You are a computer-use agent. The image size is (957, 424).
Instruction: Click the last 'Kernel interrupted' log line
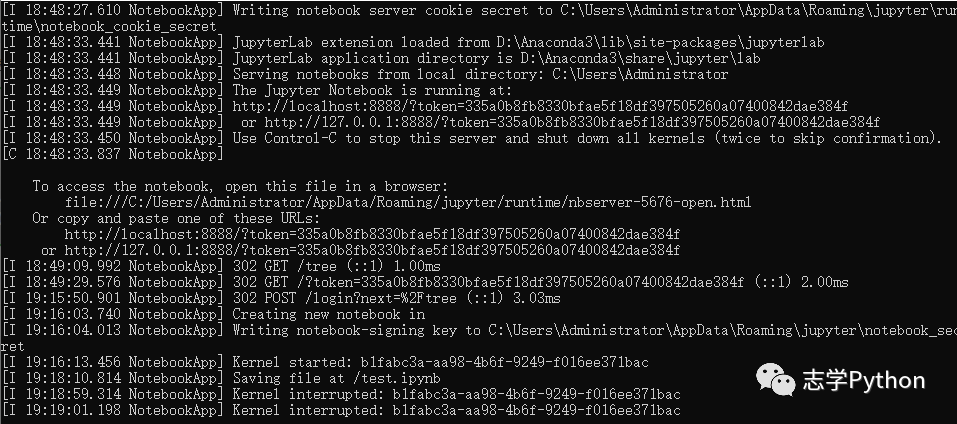341,410
